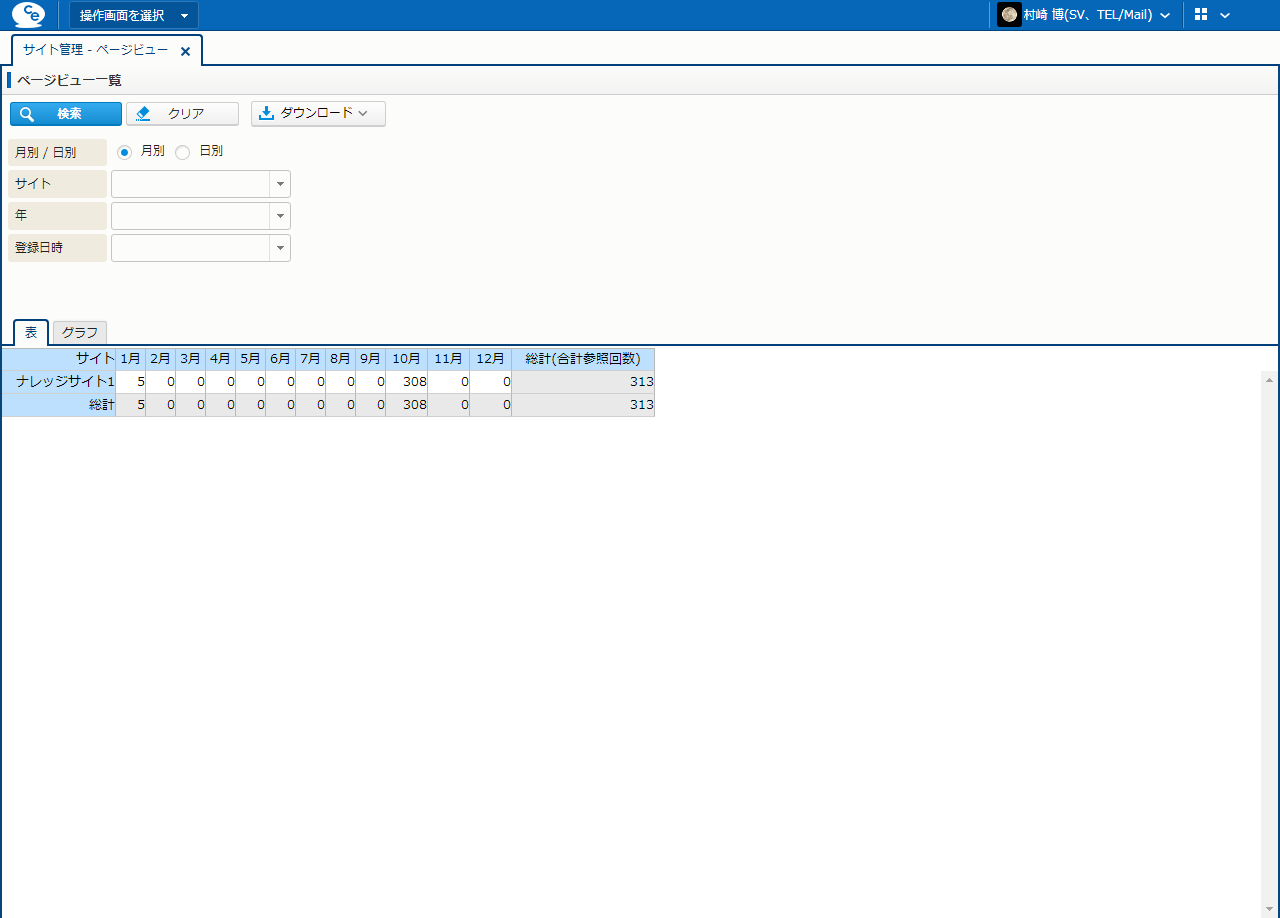The height and width of the screenshot is (918, 1280).
Task: Open the ダウンロード dropdown
Action: (317, 114)
